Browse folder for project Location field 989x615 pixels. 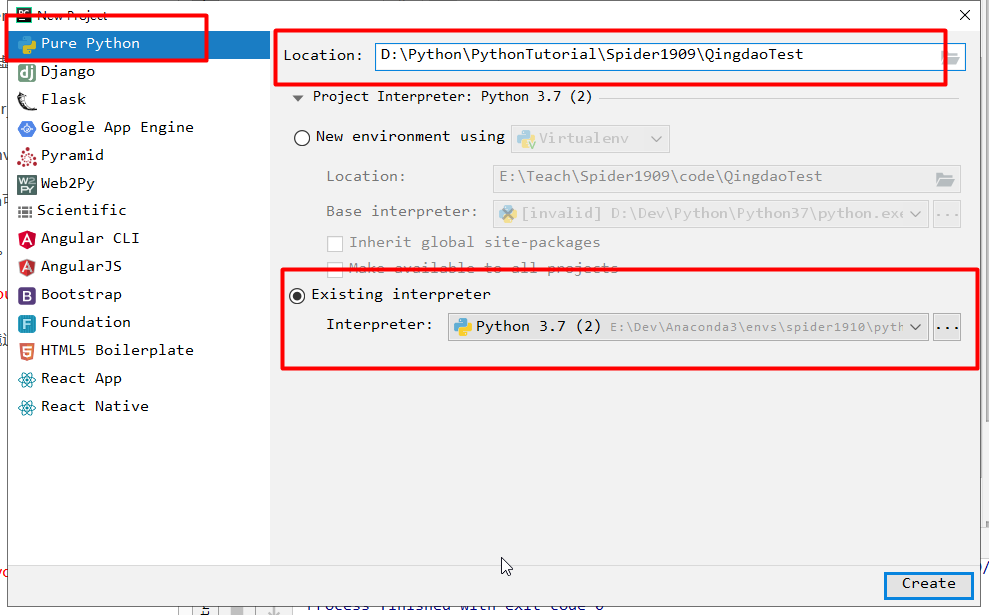pyautogui.click(x=950, y=58)
